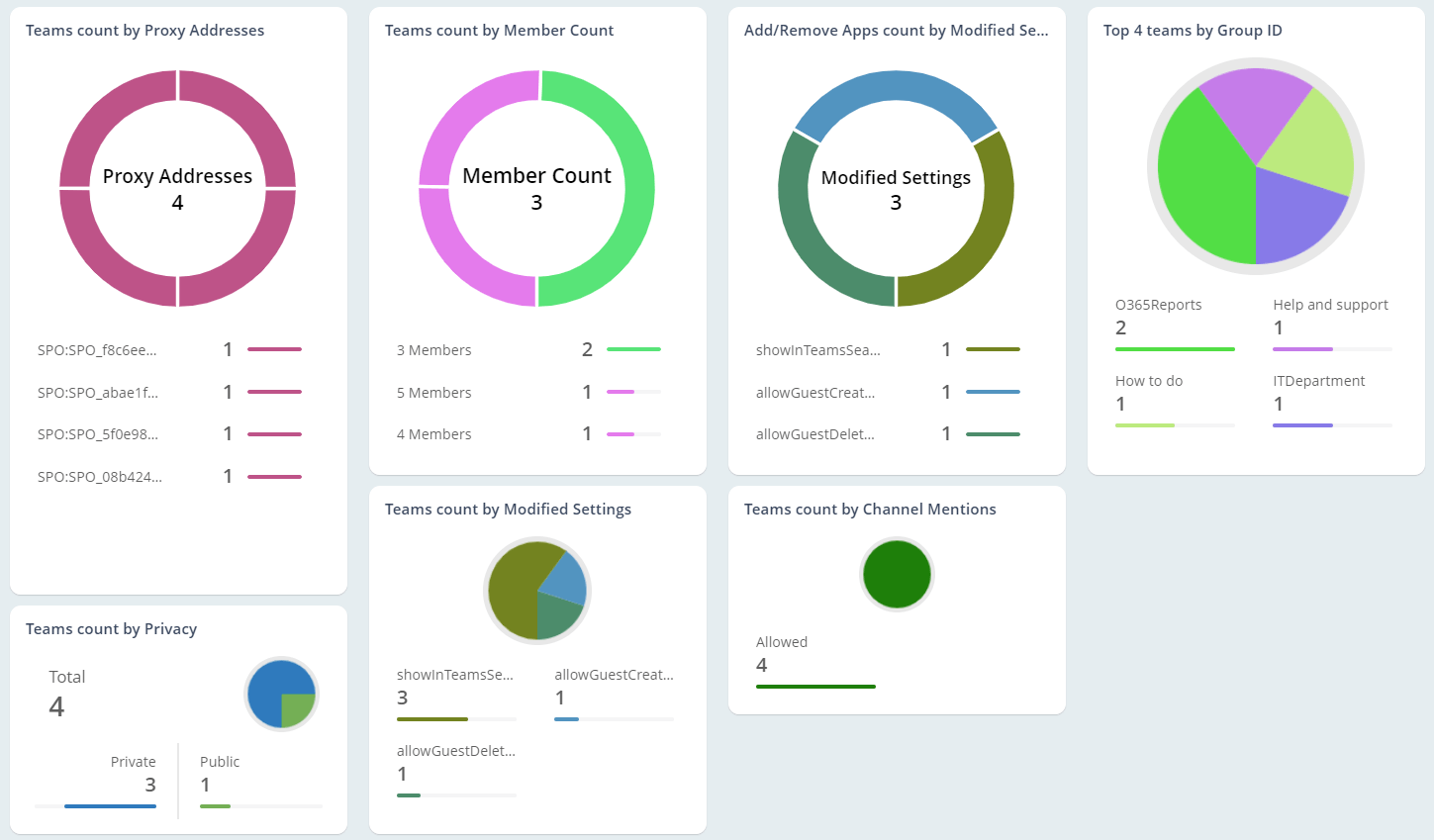Select the ITDepartment legend label
Viewport: 1434px width, 840px height.
tap(1318, 381)
